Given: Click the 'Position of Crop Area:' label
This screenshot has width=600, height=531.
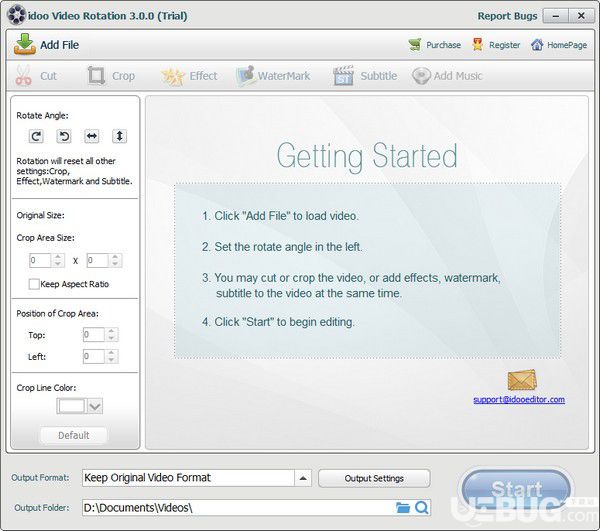Looking at the screenshot, I should tap(57, 314).
